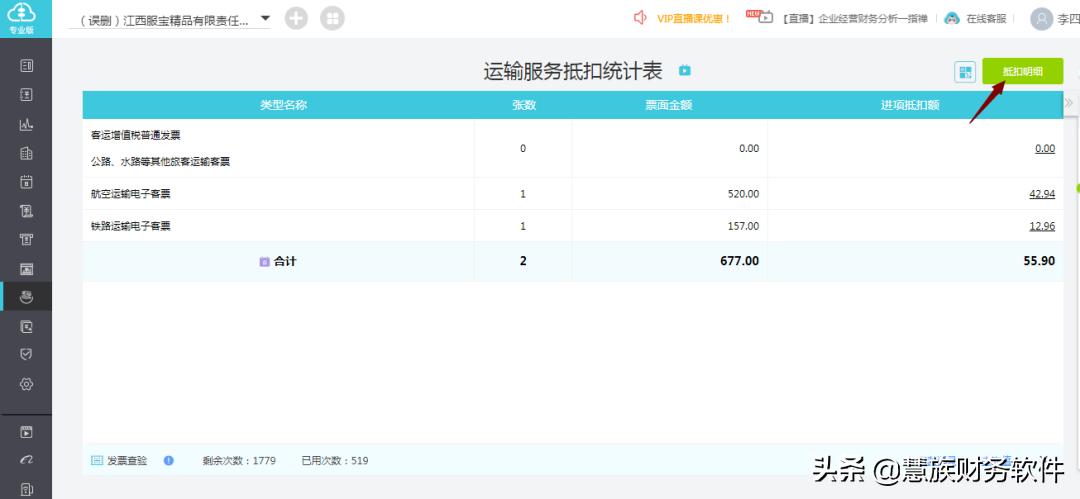This screenshot has height=499, width=1080.
Task: Click the green 抵扣明细 button
Action: (1023, 71)
